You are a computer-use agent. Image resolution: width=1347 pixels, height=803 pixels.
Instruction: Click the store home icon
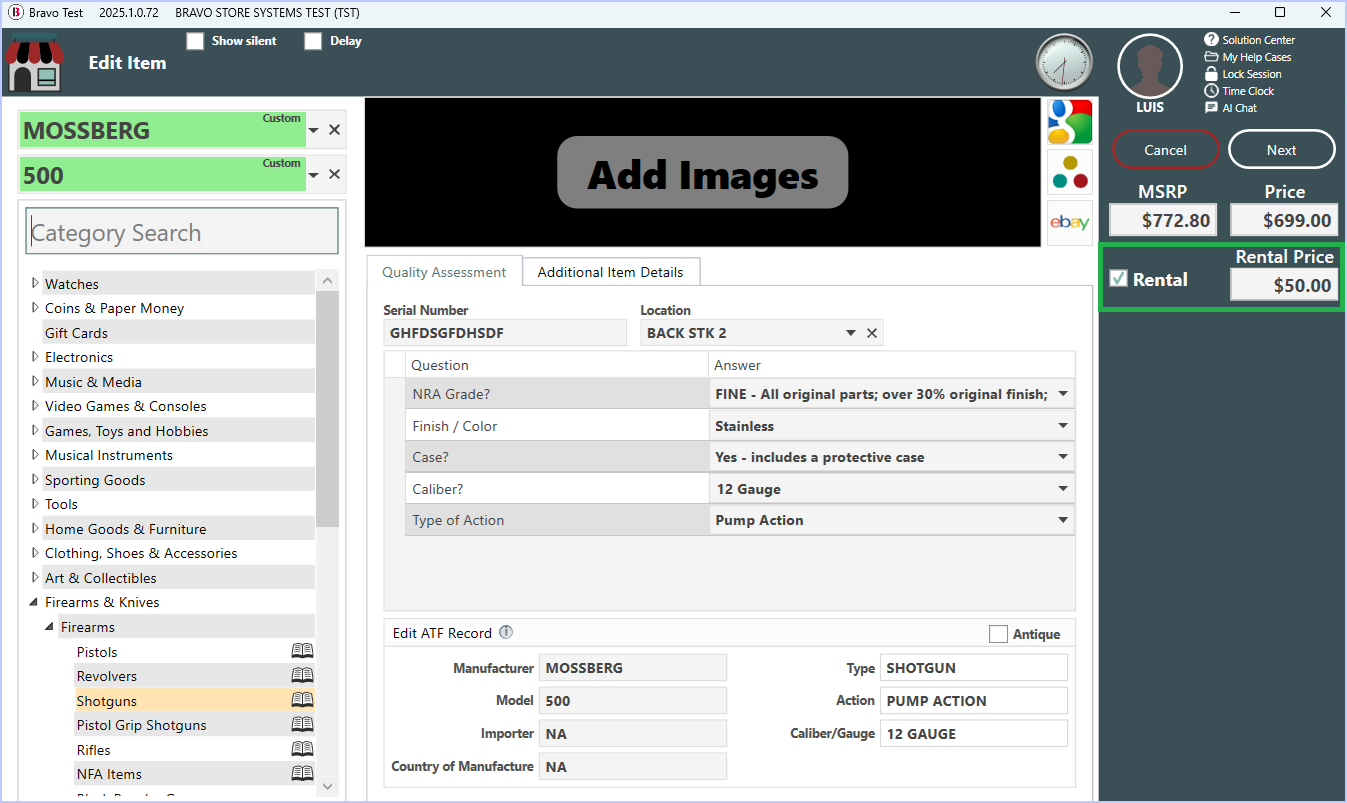[35, 64]
